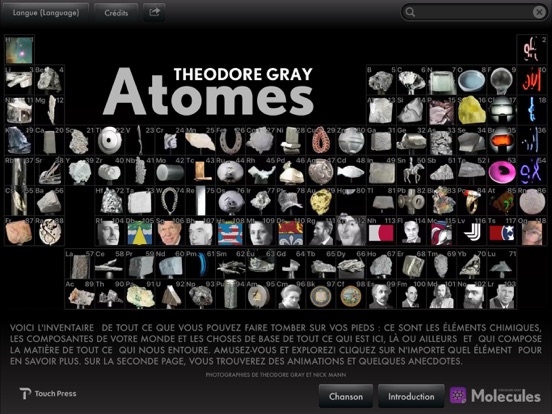Open the Bromine tile number 35
Image resolution: width=552 pixels, height=414 pixels.
click(502, 140)
